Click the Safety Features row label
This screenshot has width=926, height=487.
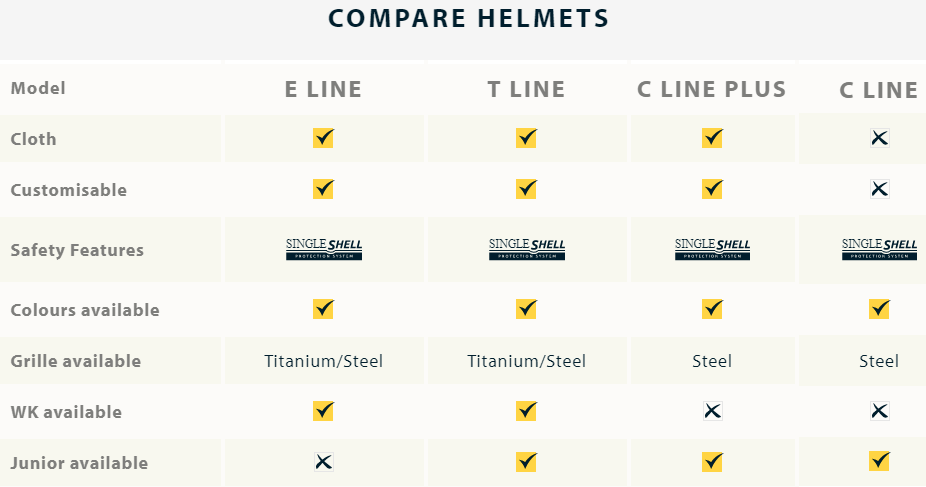[x=77, y=250]
